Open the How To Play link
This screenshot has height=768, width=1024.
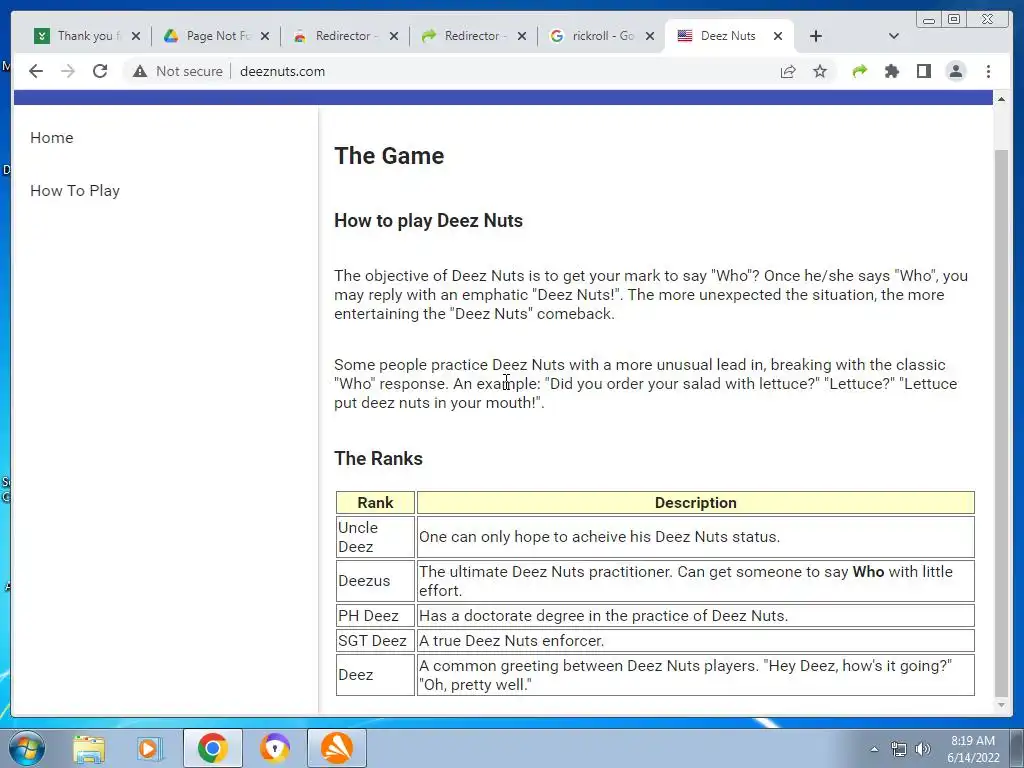tap(75, 191)
